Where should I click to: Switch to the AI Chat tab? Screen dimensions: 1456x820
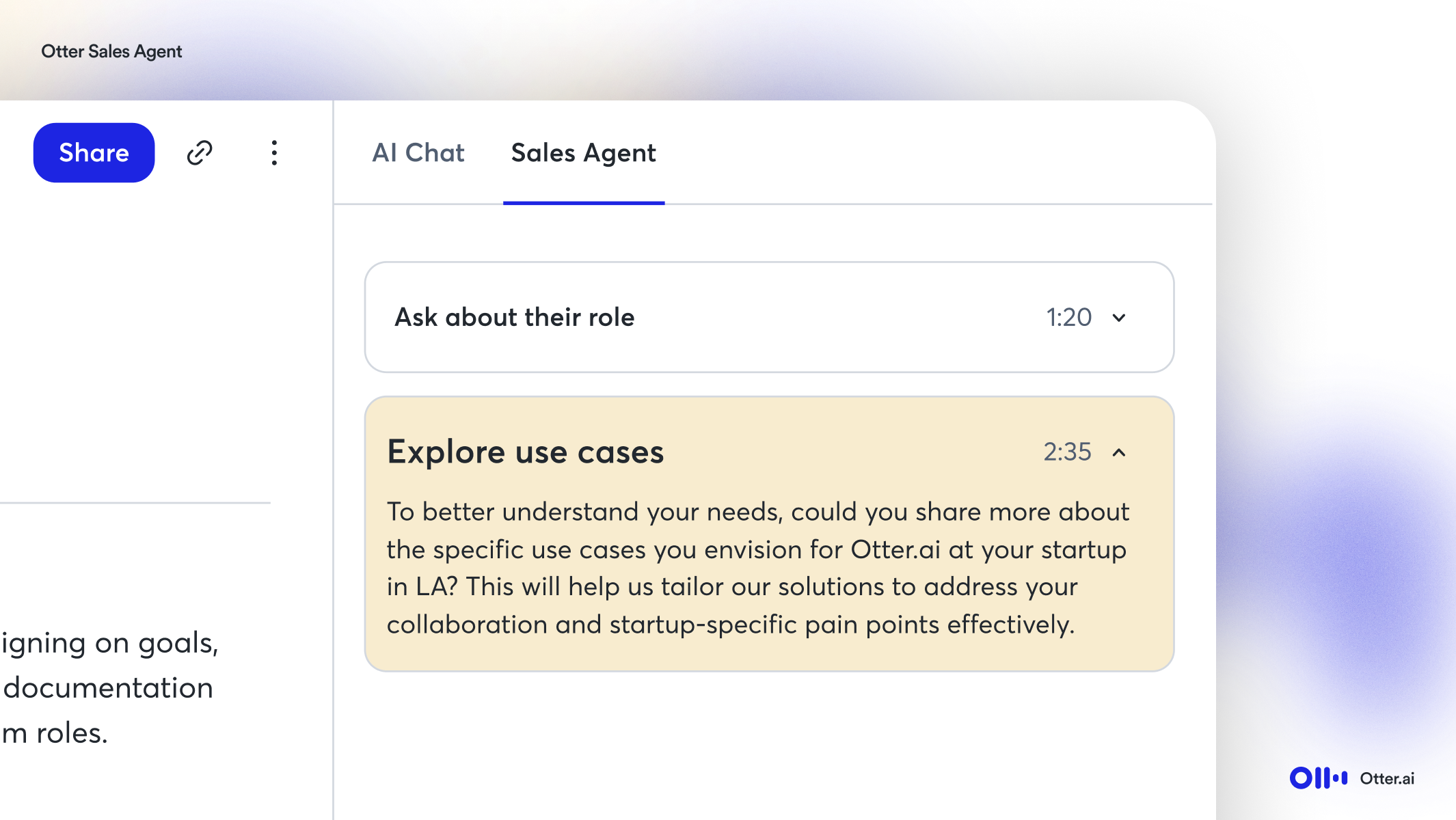418,152
